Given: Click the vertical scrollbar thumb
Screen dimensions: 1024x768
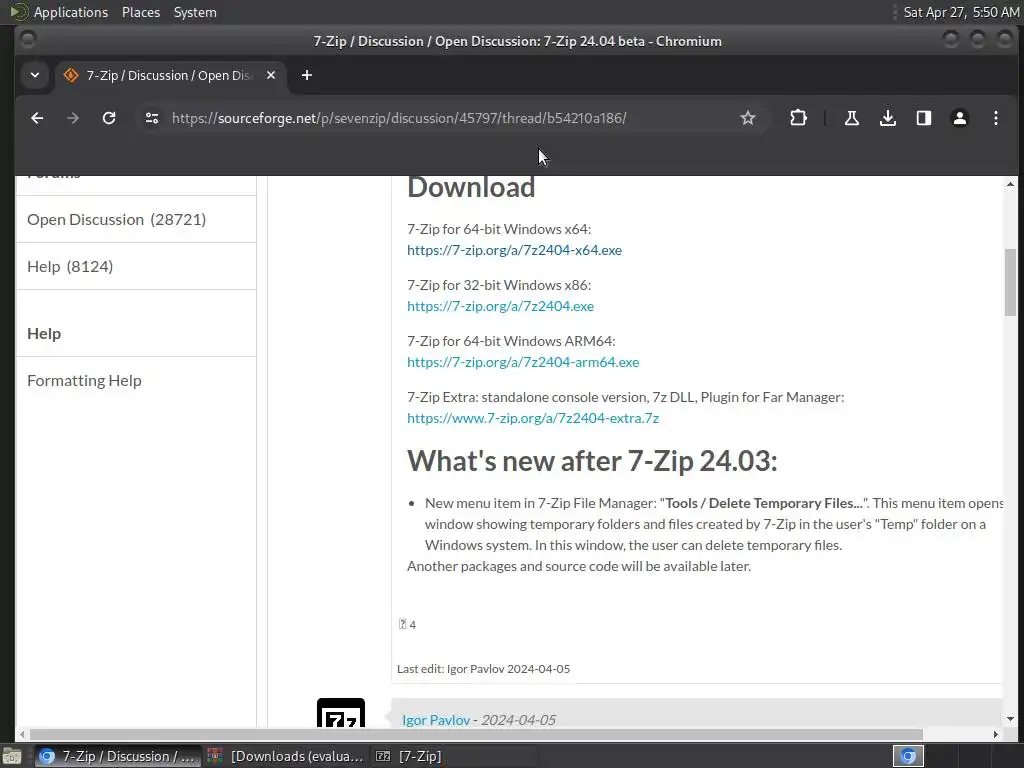Looking at the screenshot, I should click(1010, 283).
